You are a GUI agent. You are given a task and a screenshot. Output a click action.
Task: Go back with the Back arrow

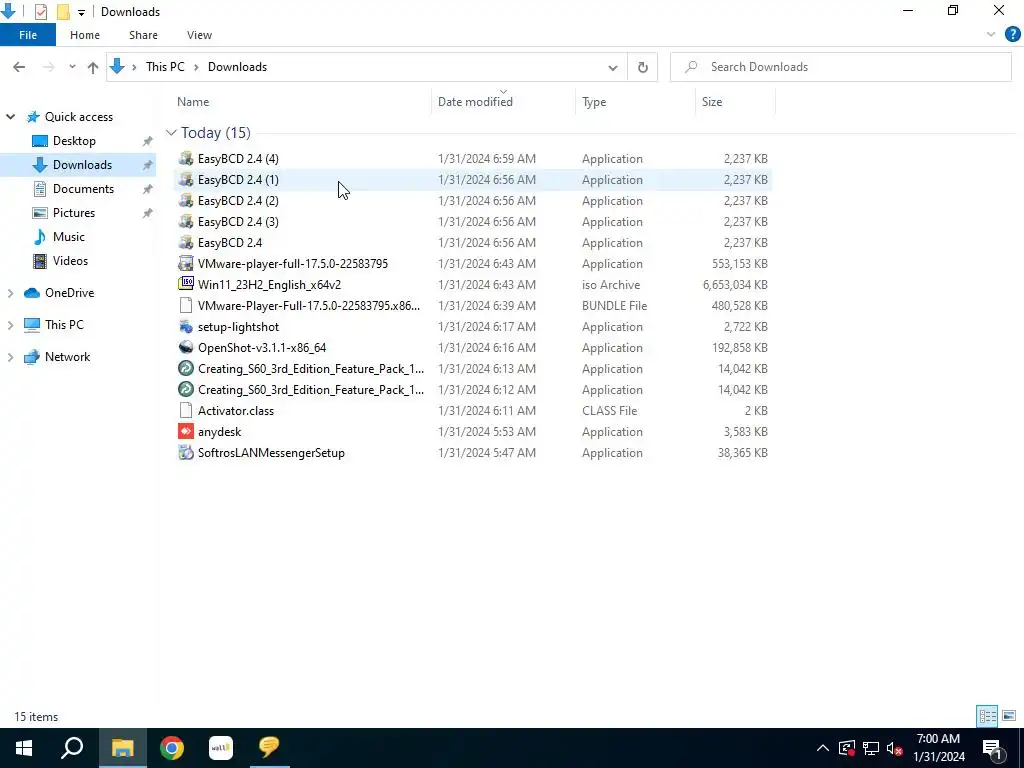pos(19,67)
